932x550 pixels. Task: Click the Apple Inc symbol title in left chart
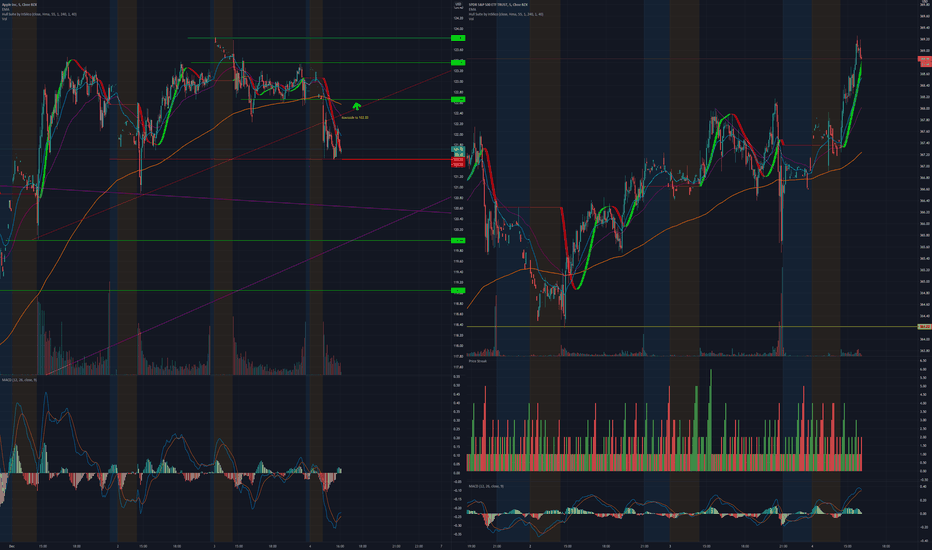(x=20, y=4)
